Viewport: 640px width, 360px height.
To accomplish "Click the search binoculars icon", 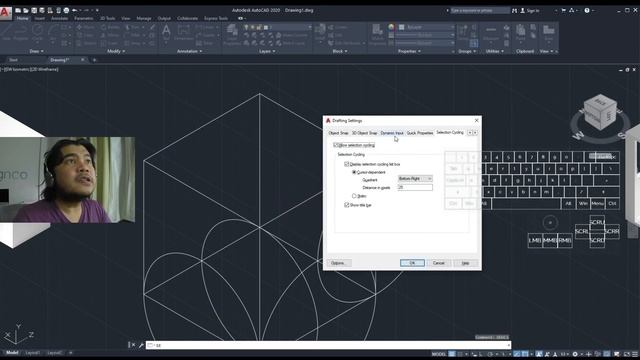I will click(514, 11).
